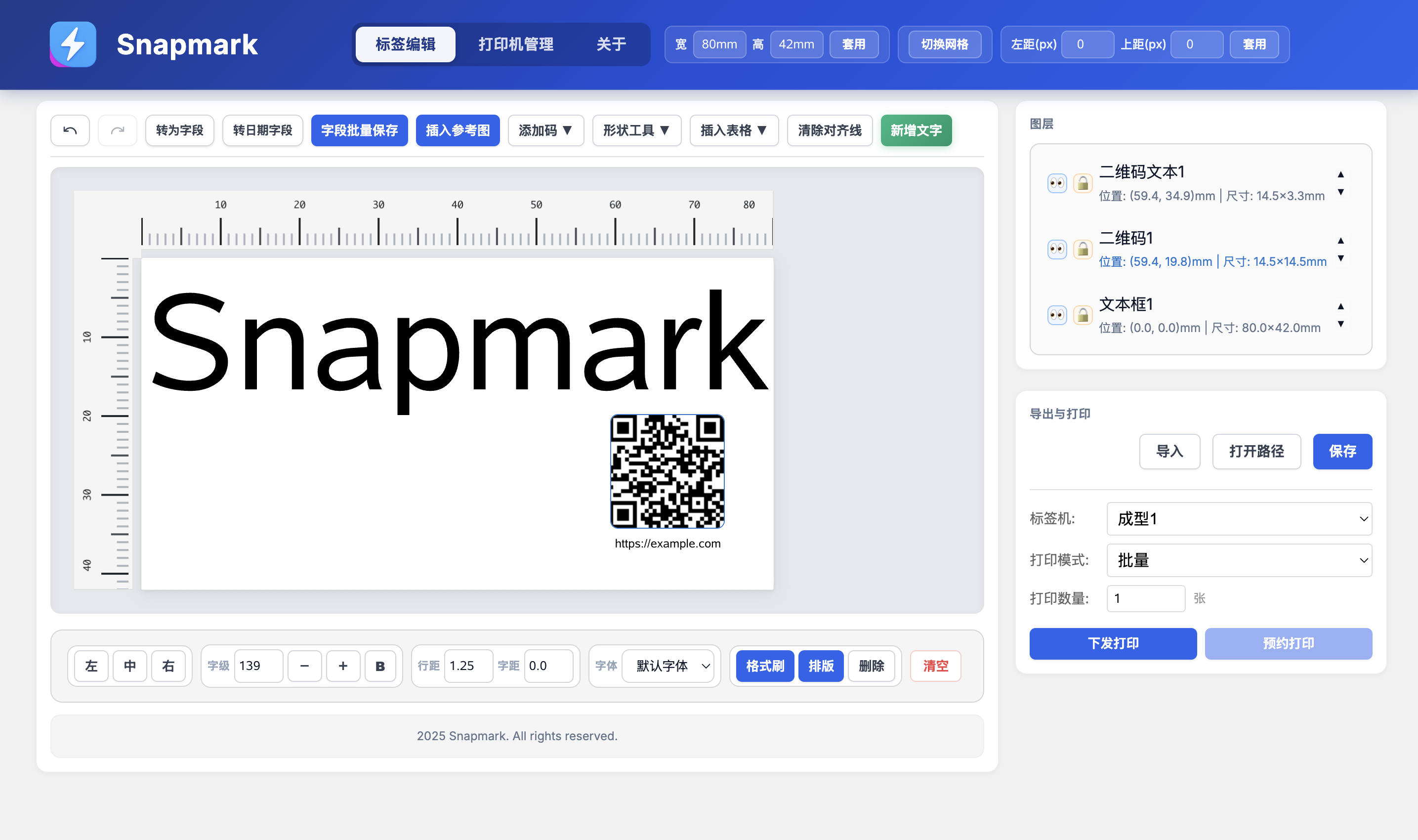1418x840 pixels.
Task: Hide the 文本框1 layer
Action: point(1056,315)
